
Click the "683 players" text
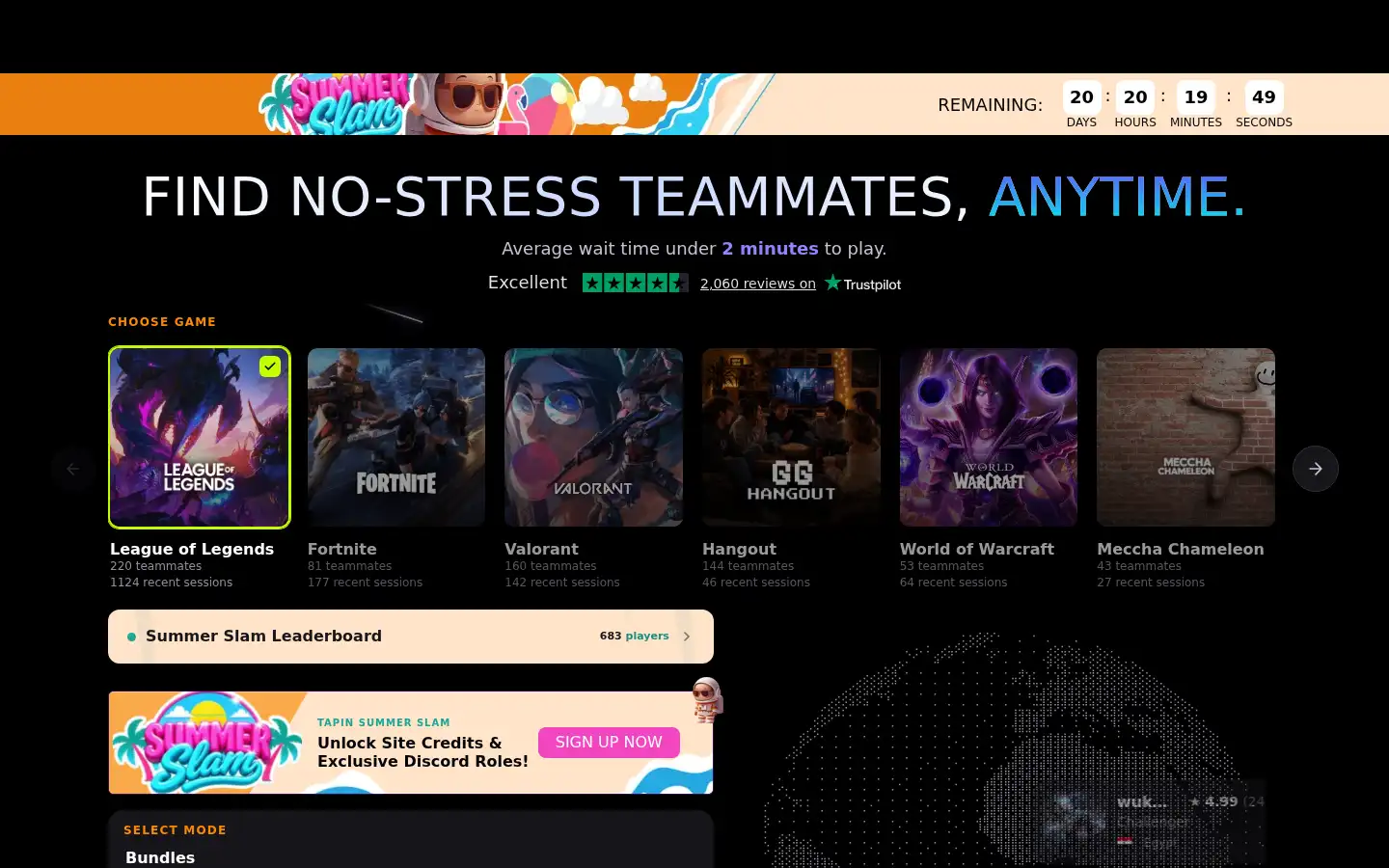(x=634, y=637)
